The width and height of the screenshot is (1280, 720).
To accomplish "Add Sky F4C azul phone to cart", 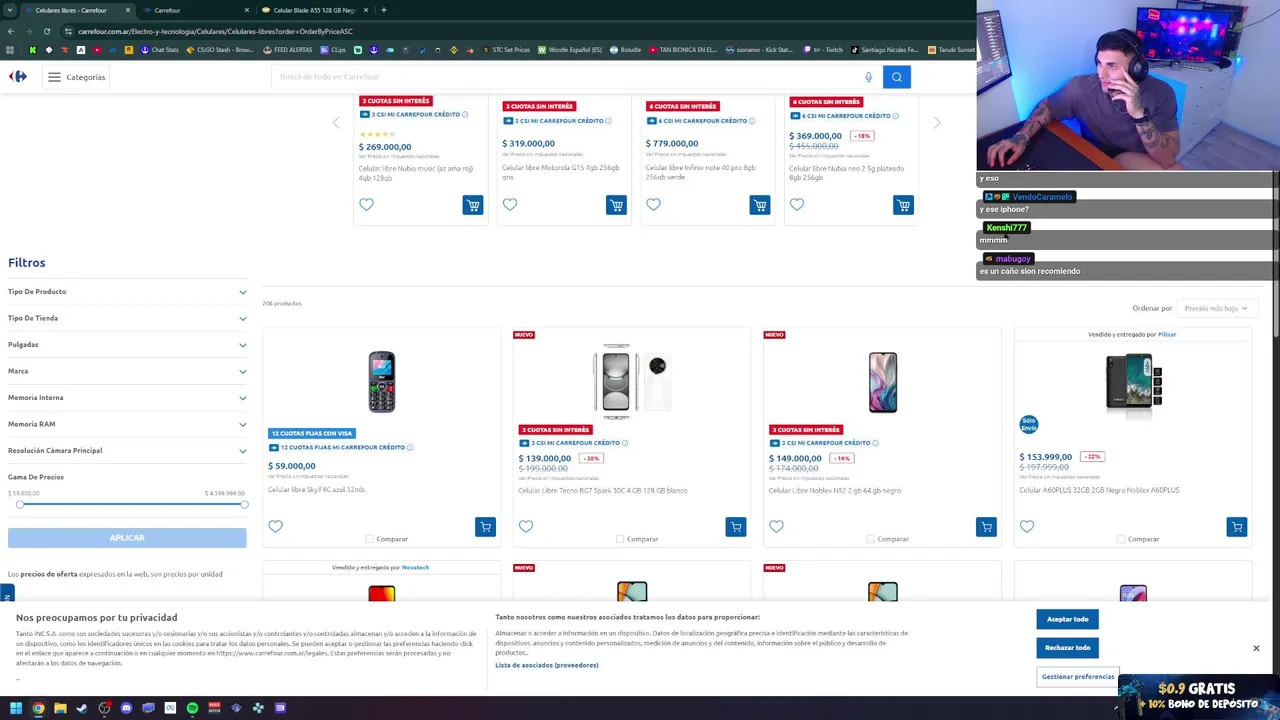I will (x=485, y=527).
